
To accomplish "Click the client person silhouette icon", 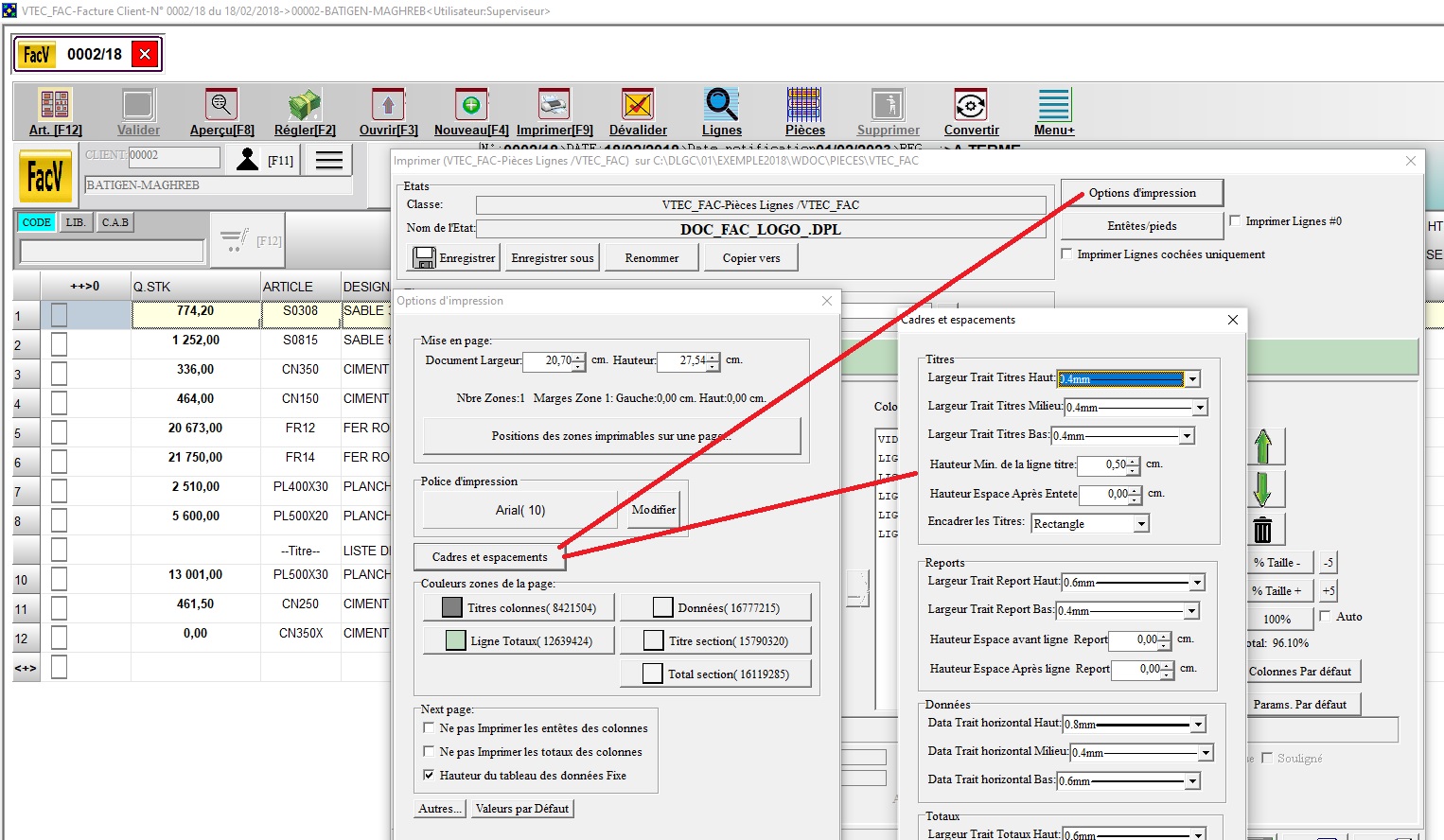I will [x=247, y=159].
